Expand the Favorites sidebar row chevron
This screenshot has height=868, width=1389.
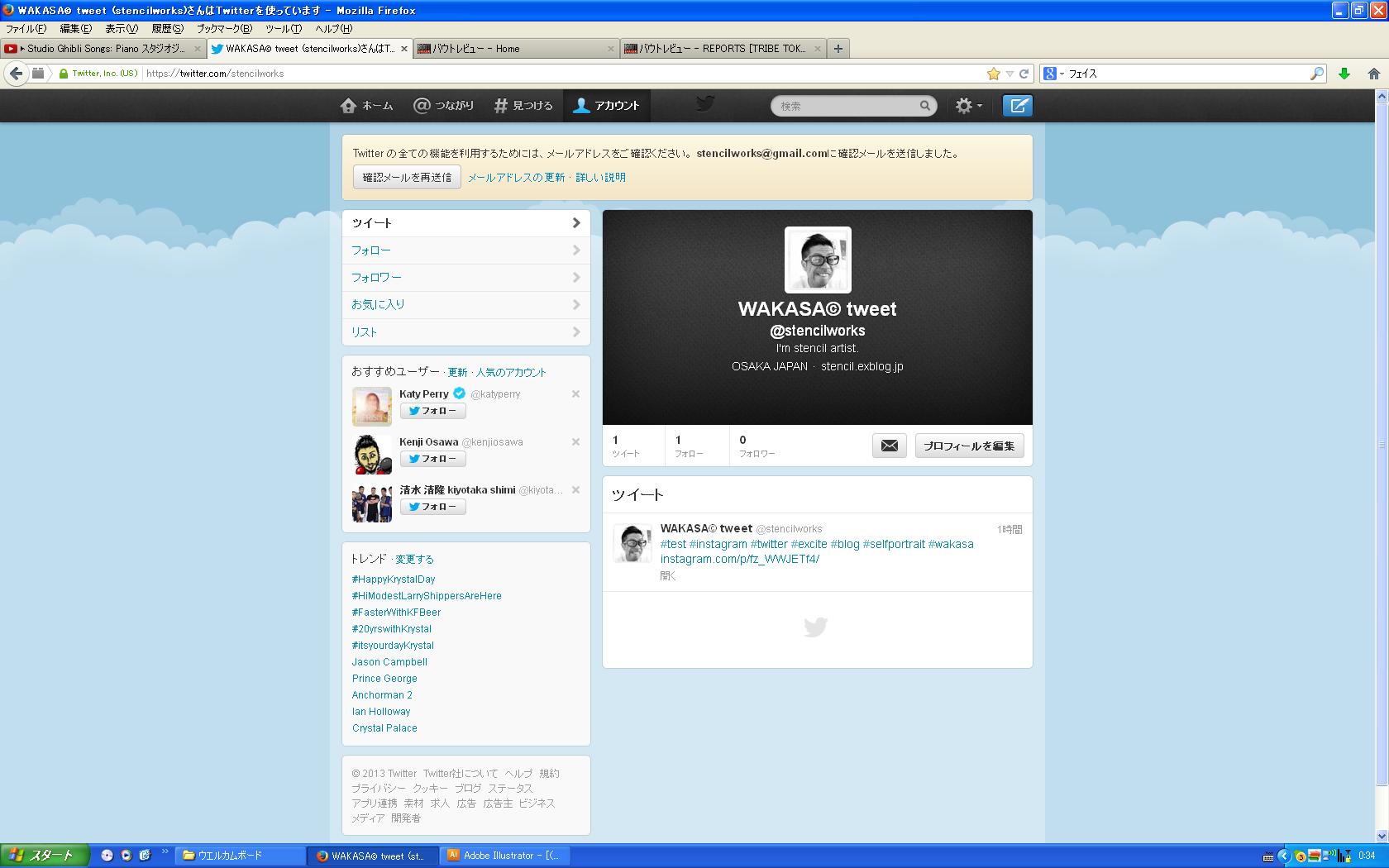point(576,305)
